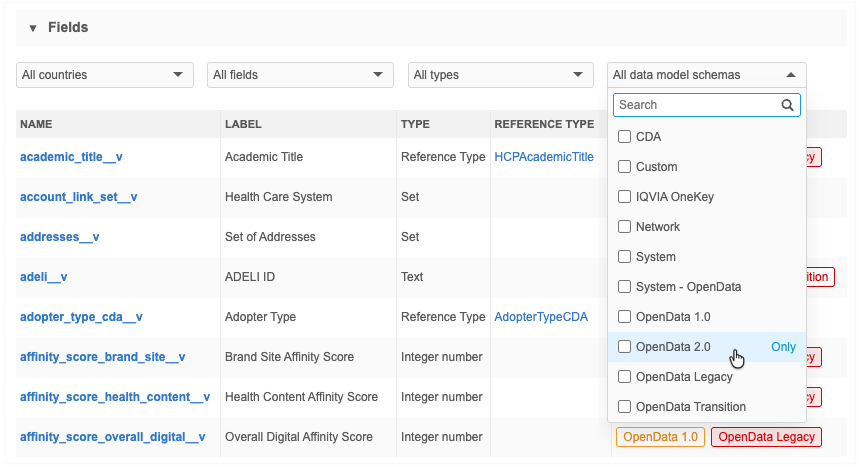Open the academic_title__v field link

pos(71,157)
